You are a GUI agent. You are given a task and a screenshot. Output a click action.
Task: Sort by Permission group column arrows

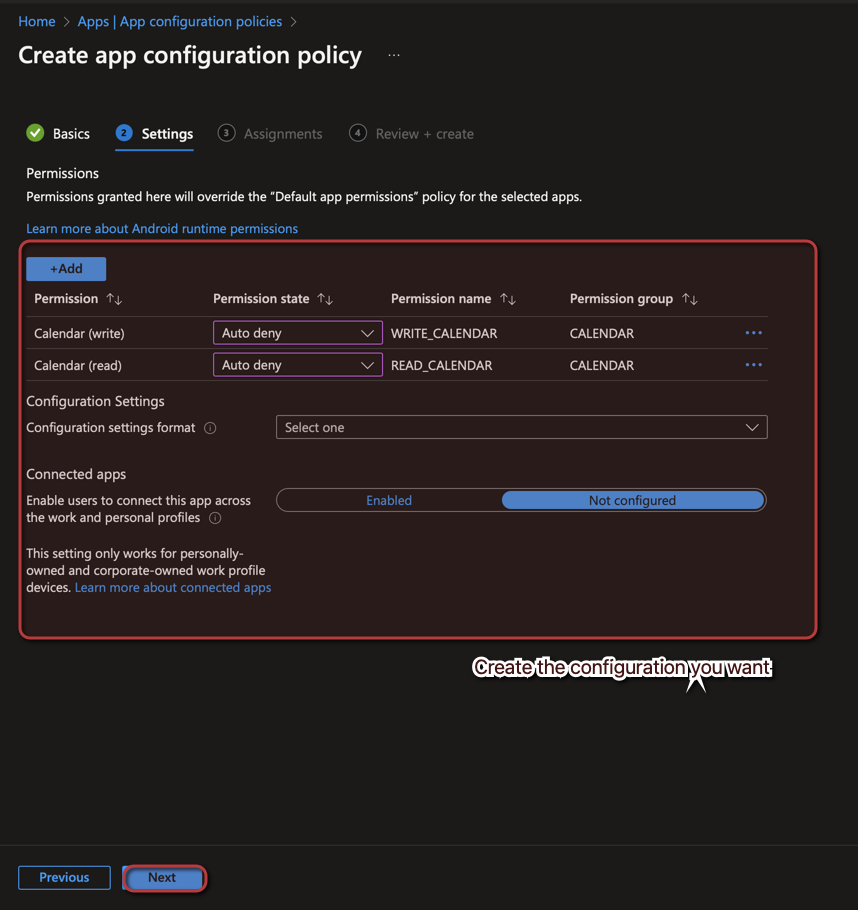click(689, 299)
